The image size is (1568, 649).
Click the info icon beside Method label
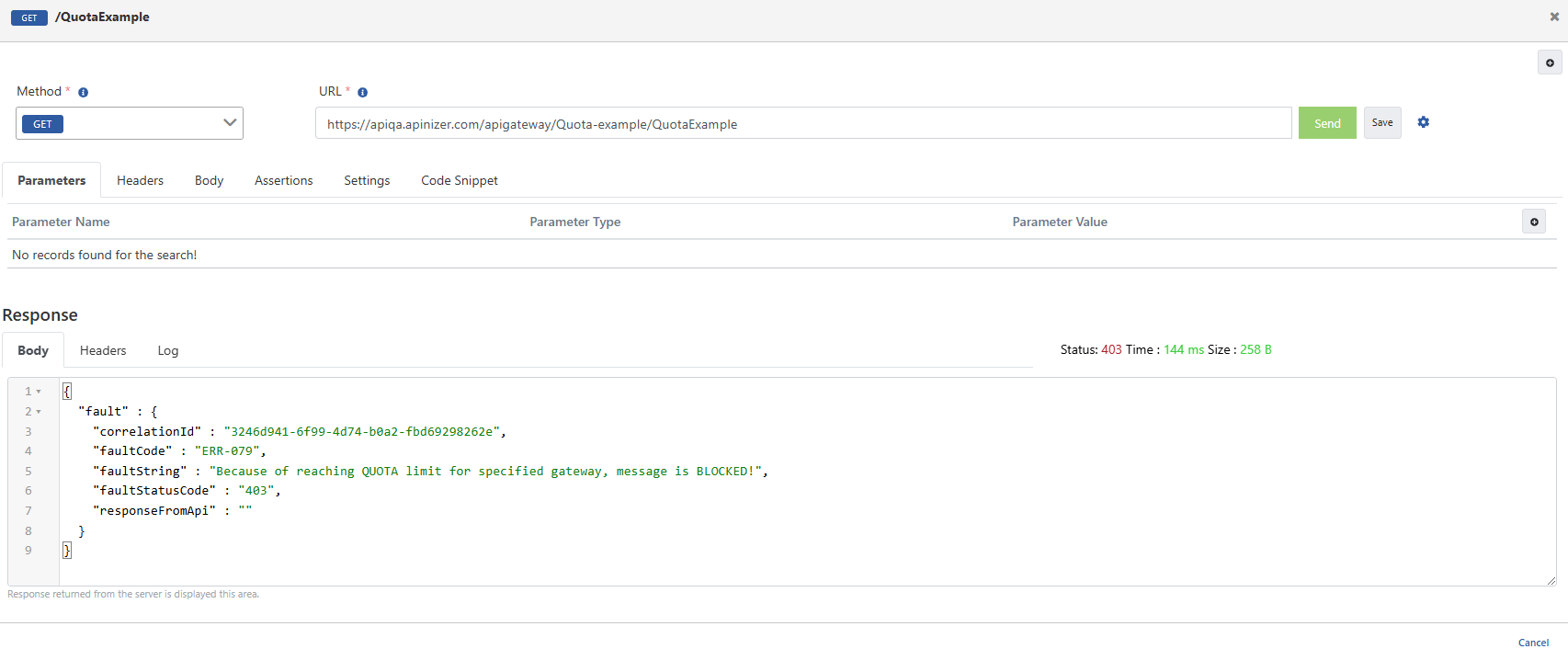point(83,93)
